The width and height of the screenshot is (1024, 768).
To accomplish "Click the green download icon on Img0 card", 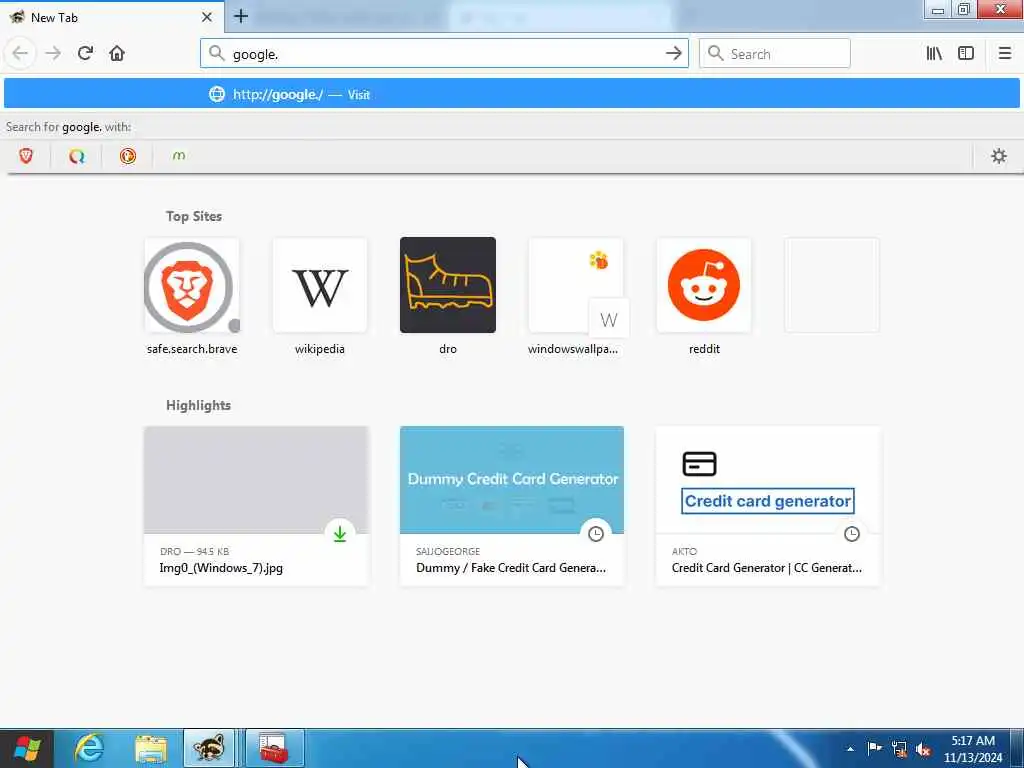I will (x=340, y=534).
